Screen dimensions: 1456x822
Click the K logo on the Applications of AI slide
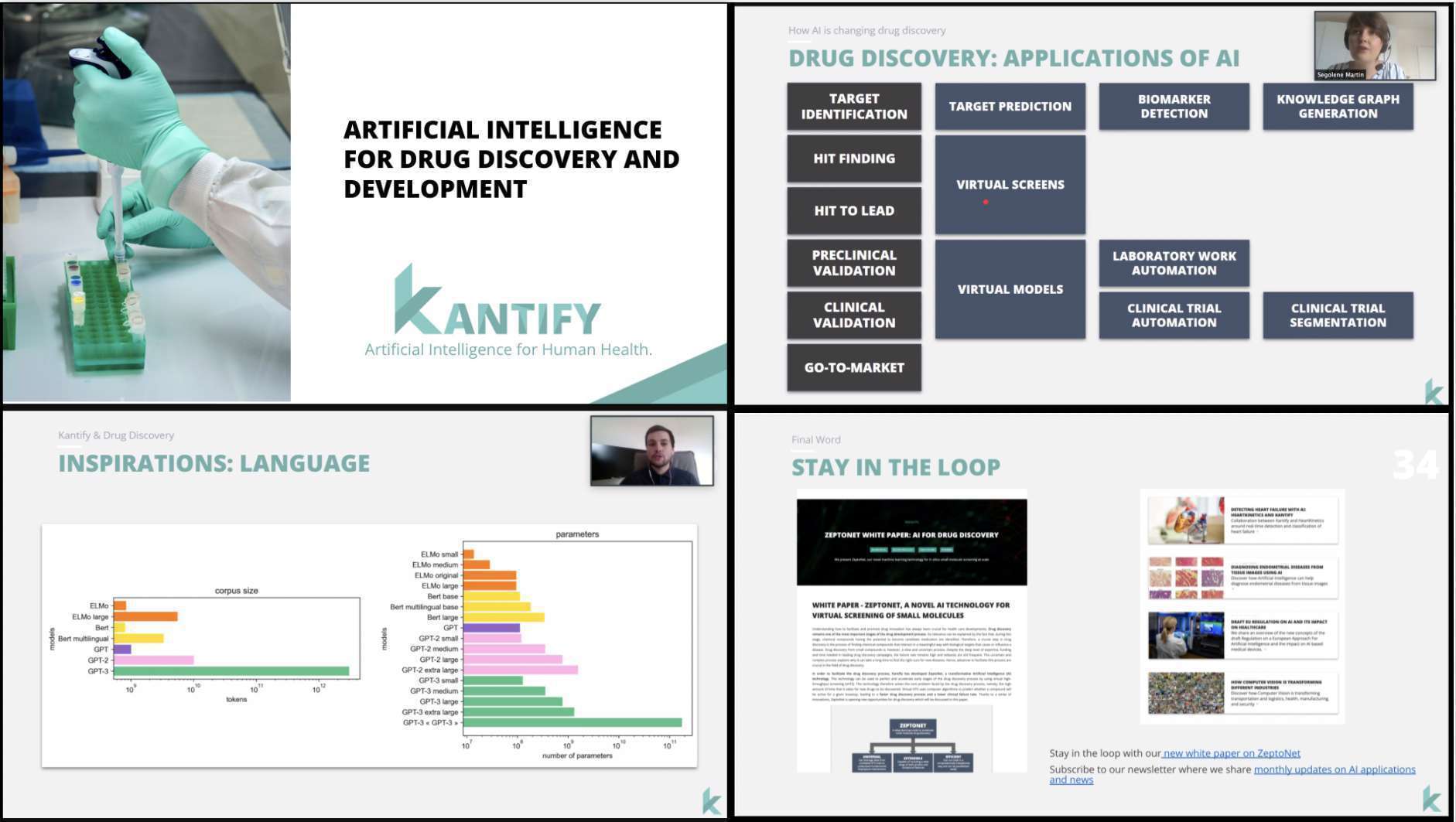click(1434, 391)
